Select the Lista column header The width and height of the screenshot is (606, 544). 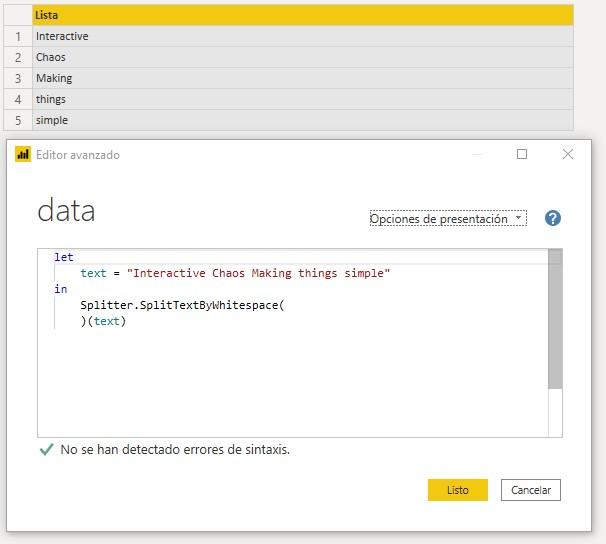[x=302, y=15]
